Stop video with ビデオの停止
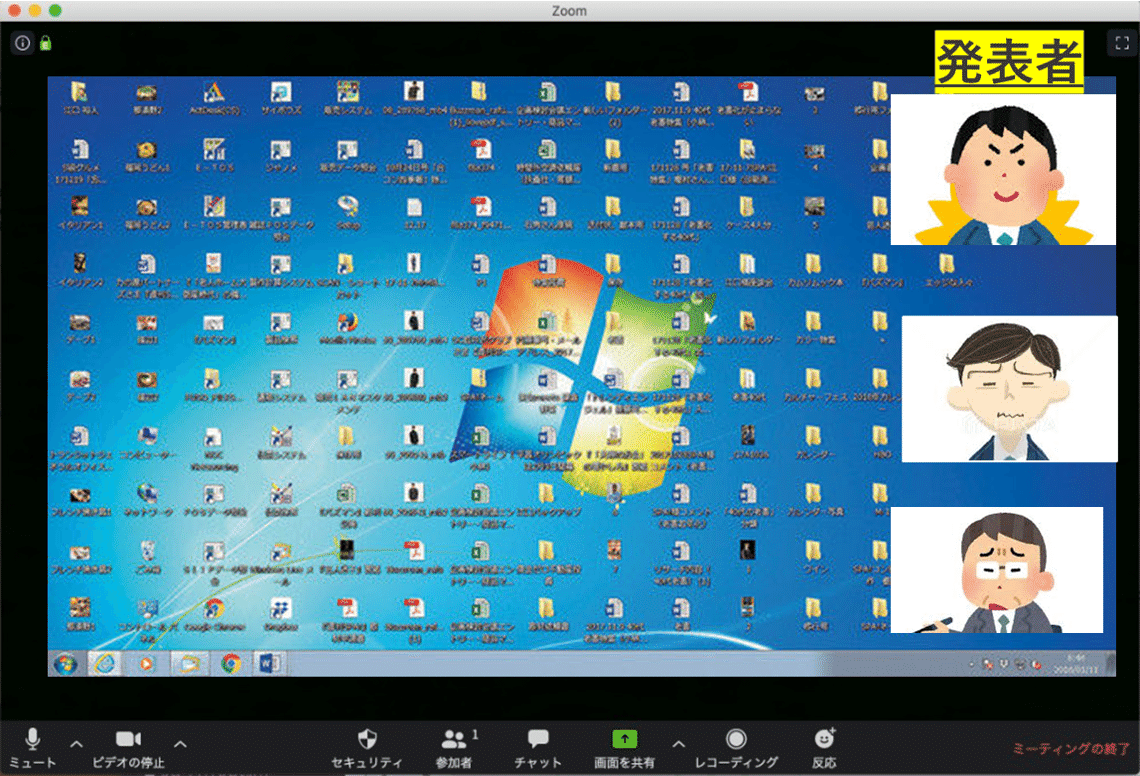 pyautogui.click(x=128, y=748)
